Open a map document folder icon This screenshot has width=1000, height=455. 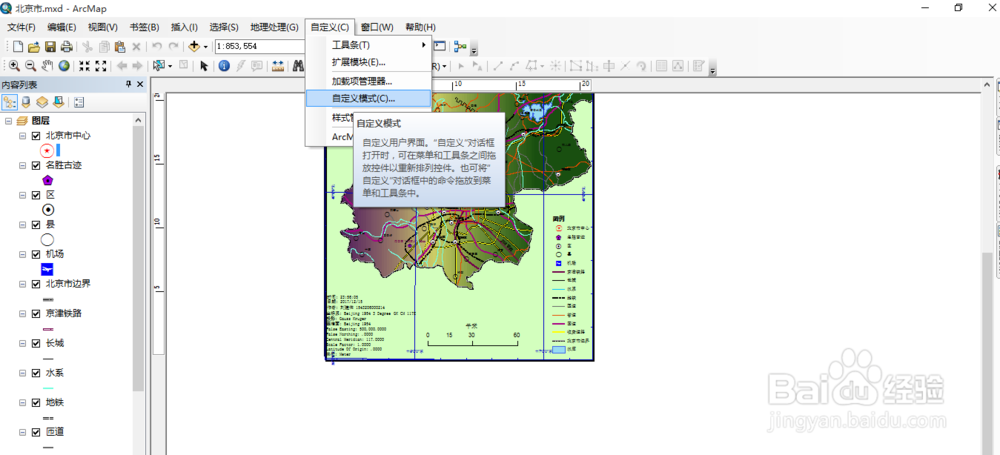point(34,47)
